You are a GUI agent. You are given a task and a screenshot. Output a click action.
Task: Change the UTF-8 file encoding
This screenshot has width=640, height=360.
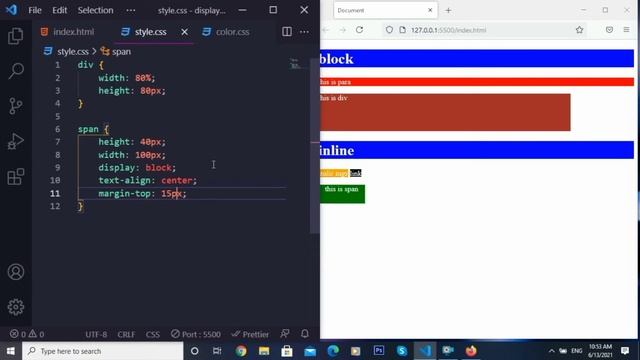[x=96, y=334]
